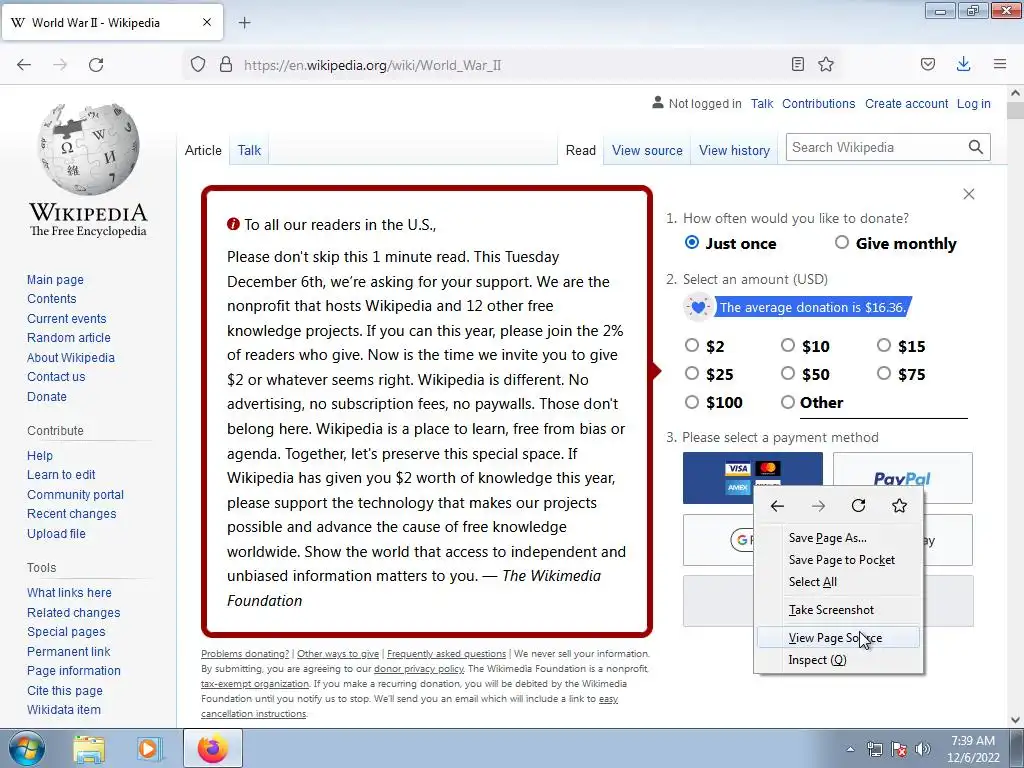Click View Page Source menu item
The height and width of the screenshot is (768, 1024).
tap(839, 637)
